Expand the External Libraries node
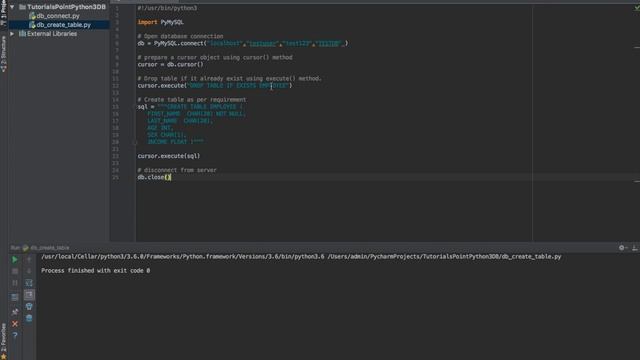640x360 pixels. pyautogui.click(x=12, y=34)
